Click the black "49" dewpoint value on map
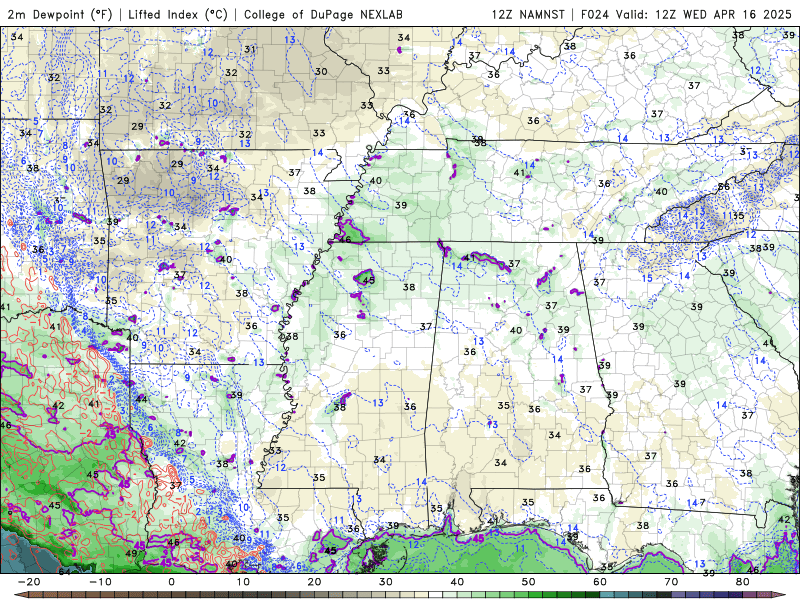Screen dimensions: 800x600 (131, 553)
